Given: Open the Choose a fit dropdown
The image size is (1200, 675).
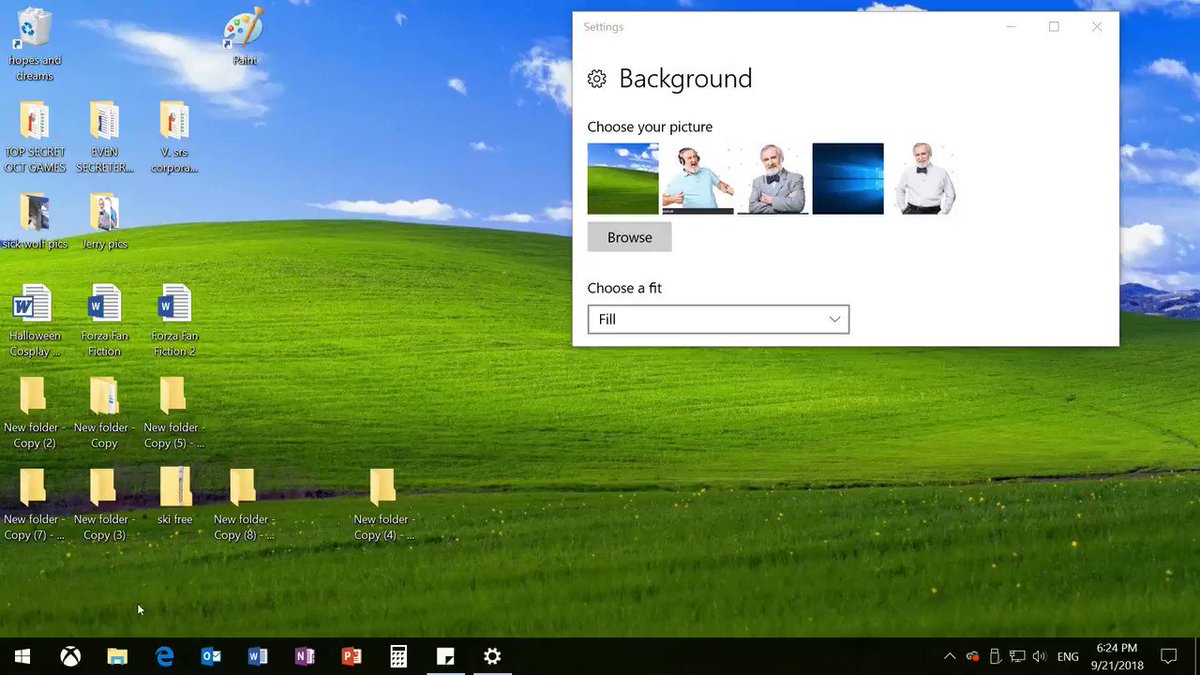Looking at the screenshot, I should point(718,319).
